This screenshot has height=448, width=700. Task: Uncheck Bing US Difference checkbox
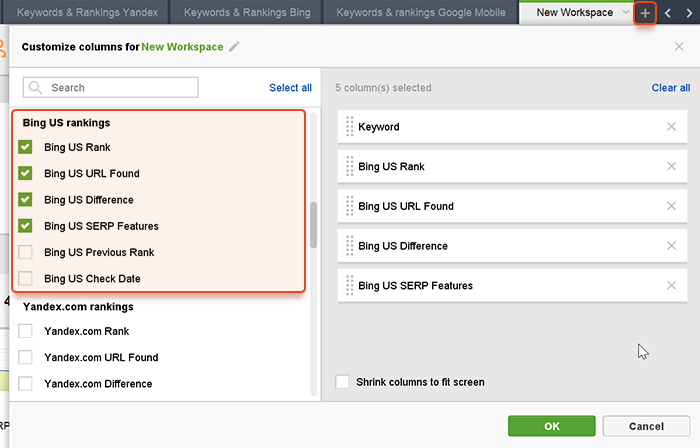(25, 199)
